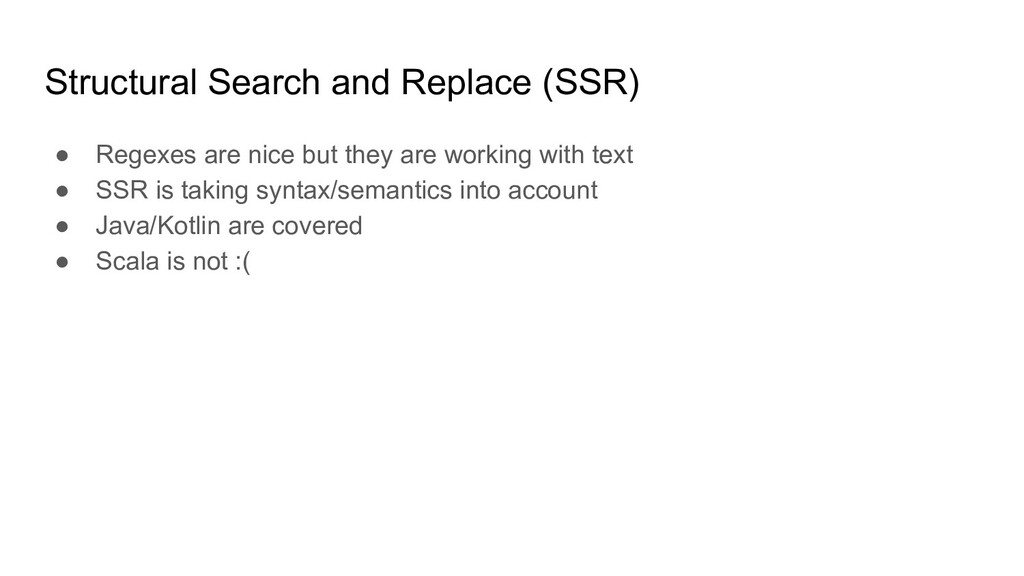The image size is (1024, 576).
Task: Select the bullet marker before Regexes line
Action: pyautogui.click(x=63, y=155)
